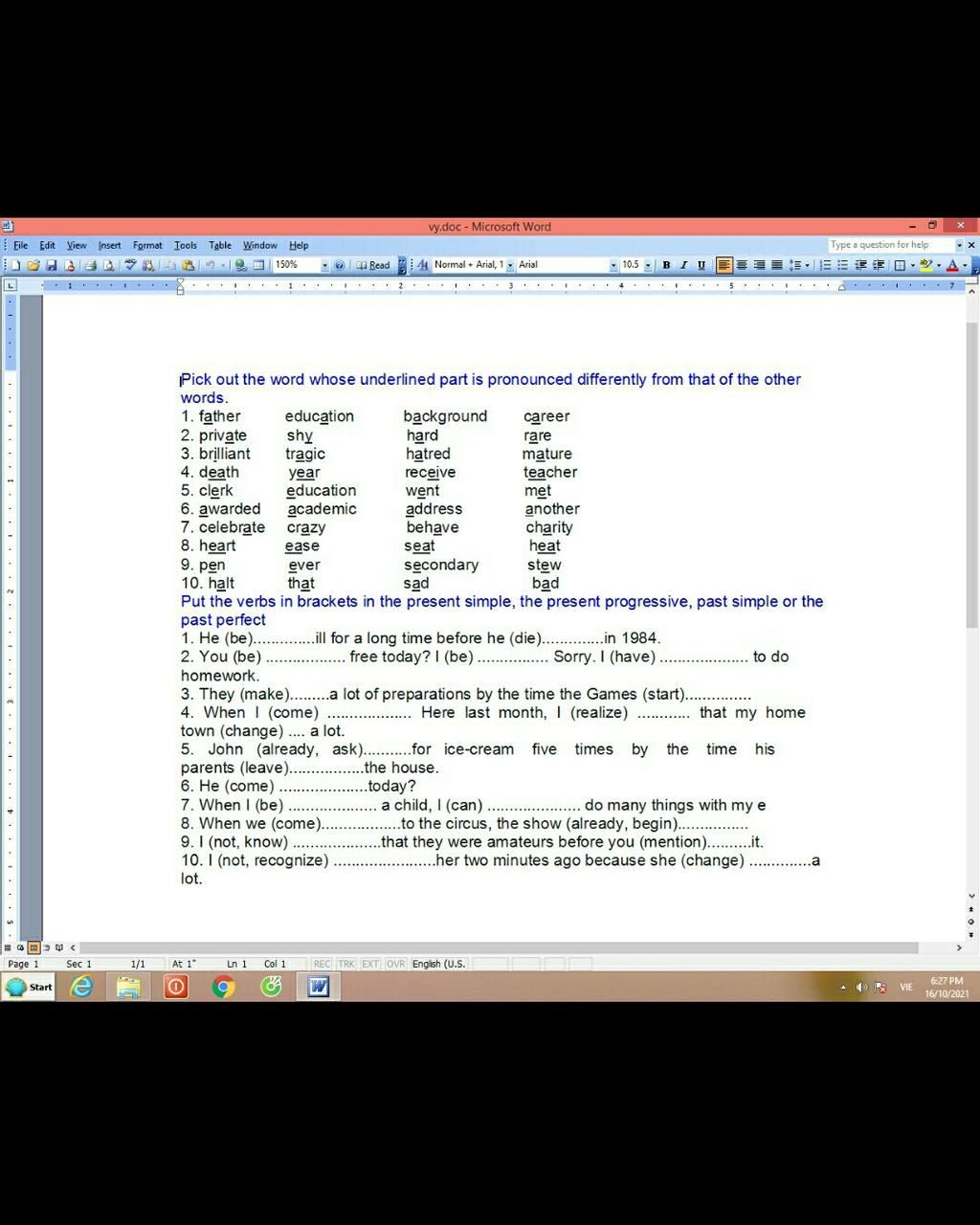Apply a bulleted list
This screenshot has width=980, height=1225.
pos(843,265)
